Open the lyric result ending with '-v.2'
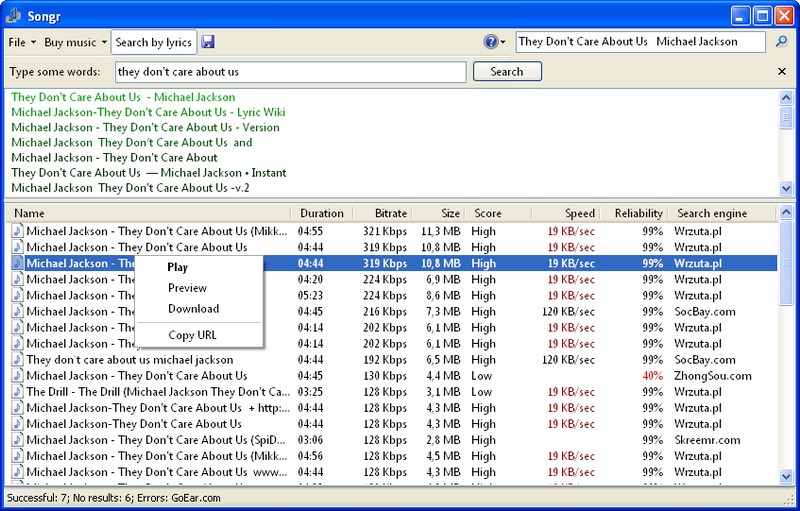The image size is (800, 511). pyautogui.click(x=130, y=188)
